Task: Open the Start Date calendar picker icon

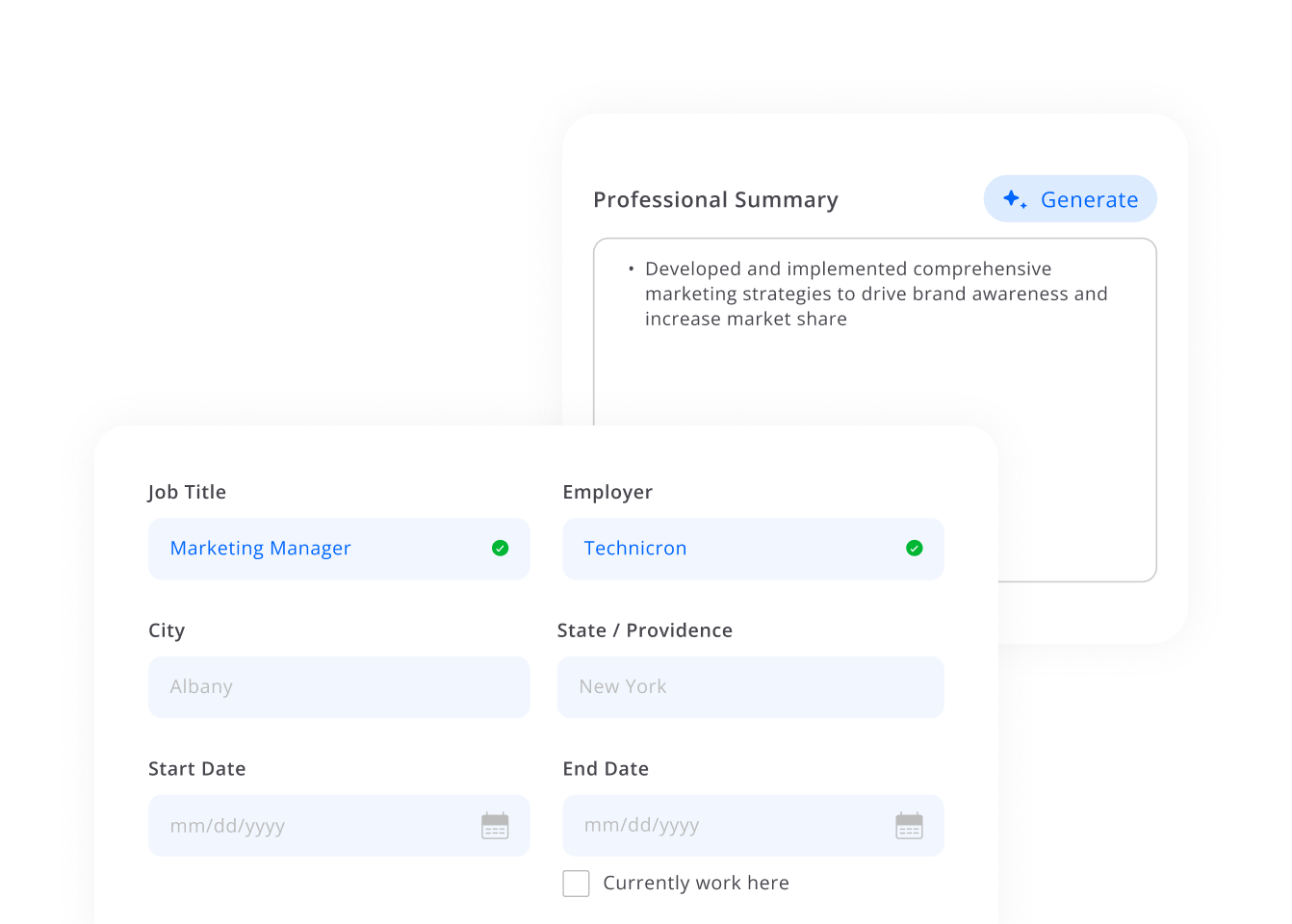Action: click(x=495, y=826)
